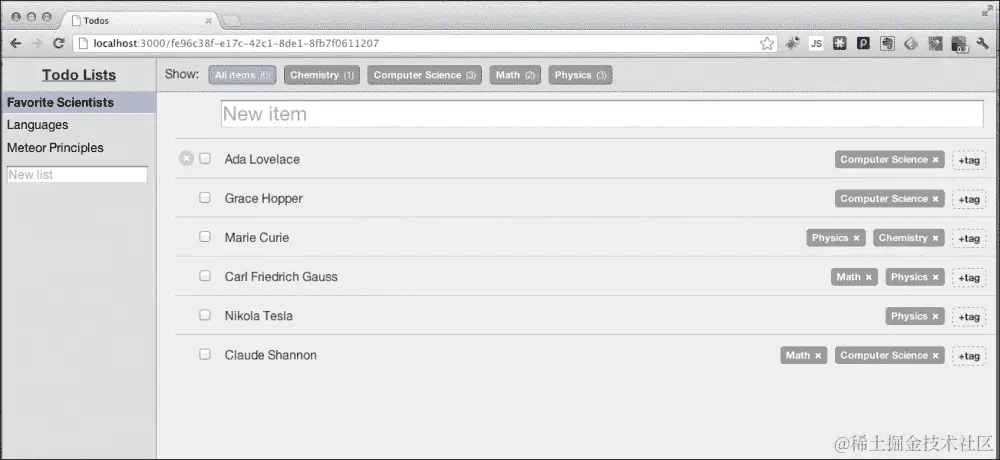Remove Computer Science tag from Claude Shannon

(x=936, y=355)
